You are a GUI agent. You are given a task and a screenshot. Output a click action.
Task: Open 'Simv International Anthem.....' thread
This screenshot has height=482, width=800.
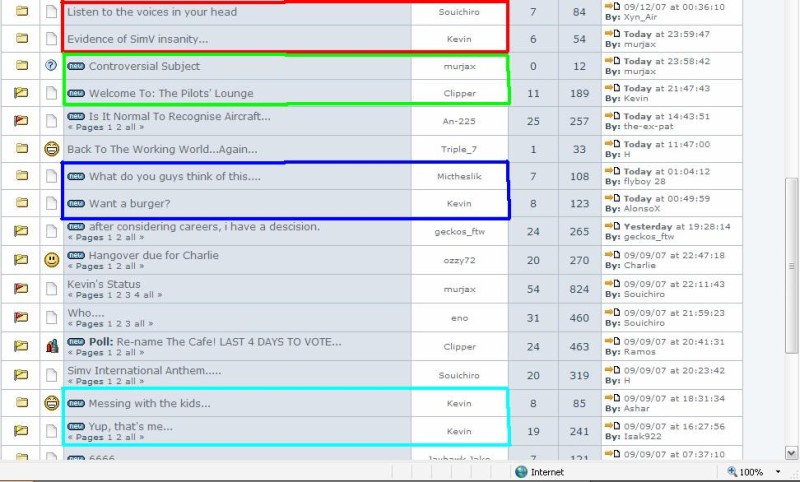pyautogui.click(x=144, y=370)
